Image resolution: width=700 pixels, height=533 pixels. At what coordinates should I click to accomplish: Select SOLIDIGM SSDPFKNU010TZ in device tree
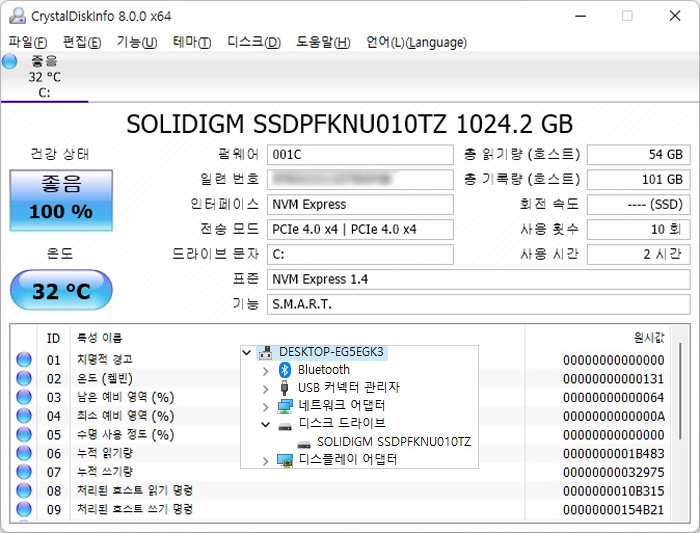click(x=394, y=441)
